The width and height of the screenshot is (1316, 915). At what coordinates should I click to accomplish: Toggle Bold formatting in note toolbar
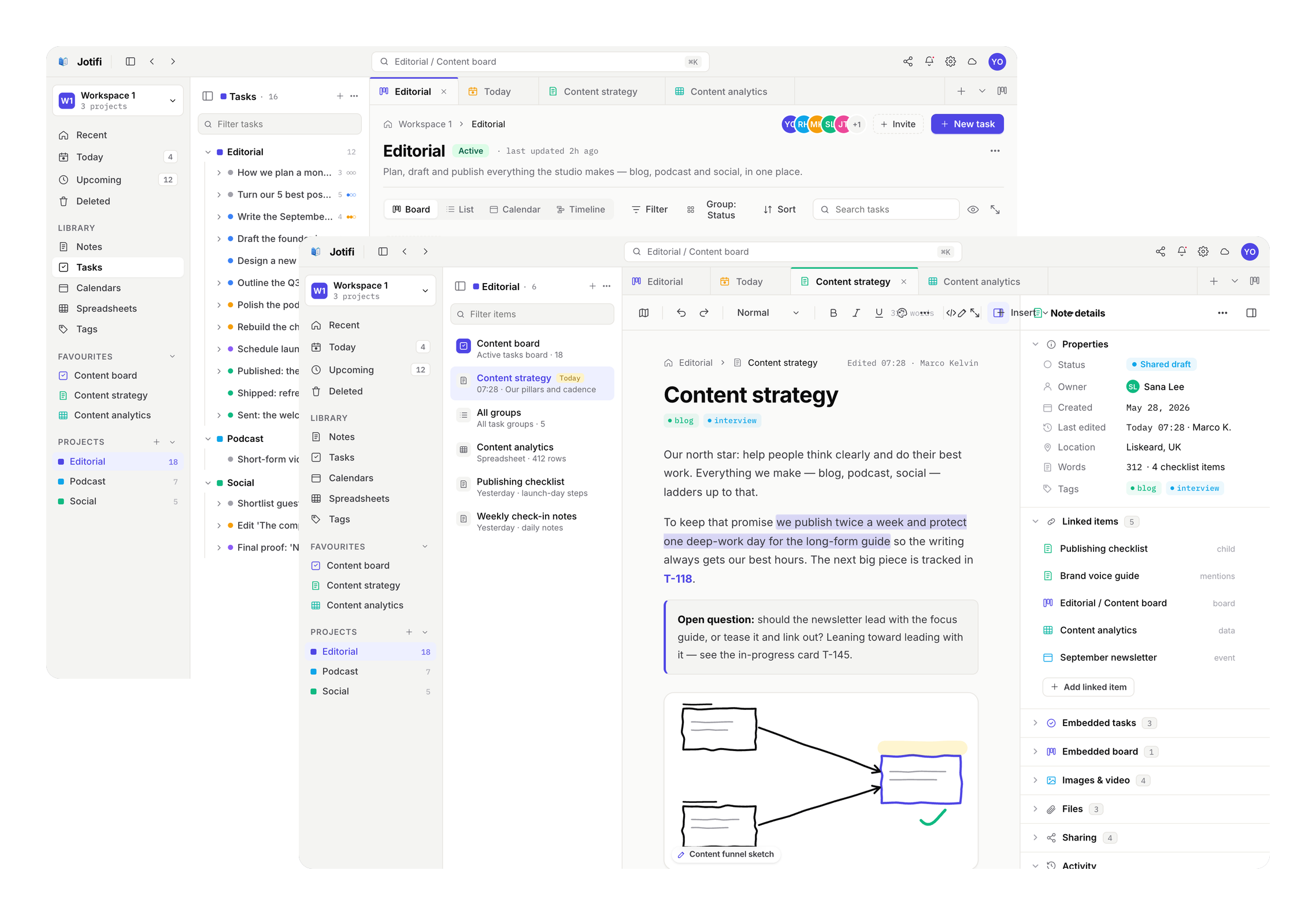click(833, 313)
